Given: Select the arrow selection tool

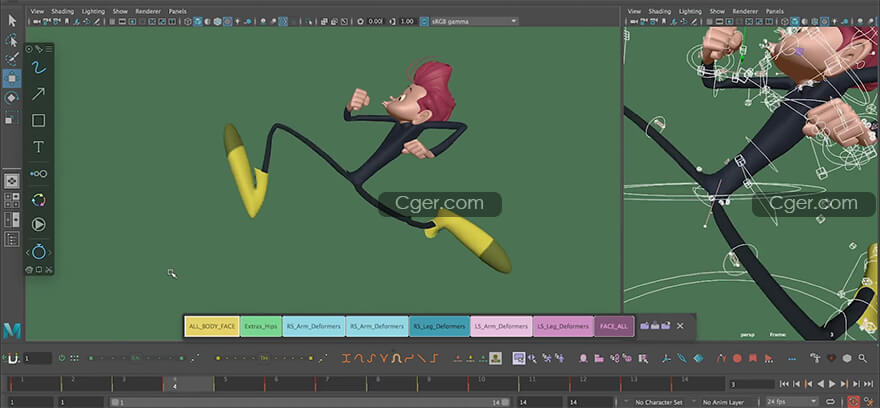Looking at the screenshot, I should pyautogui.click(x=12, y=19).
